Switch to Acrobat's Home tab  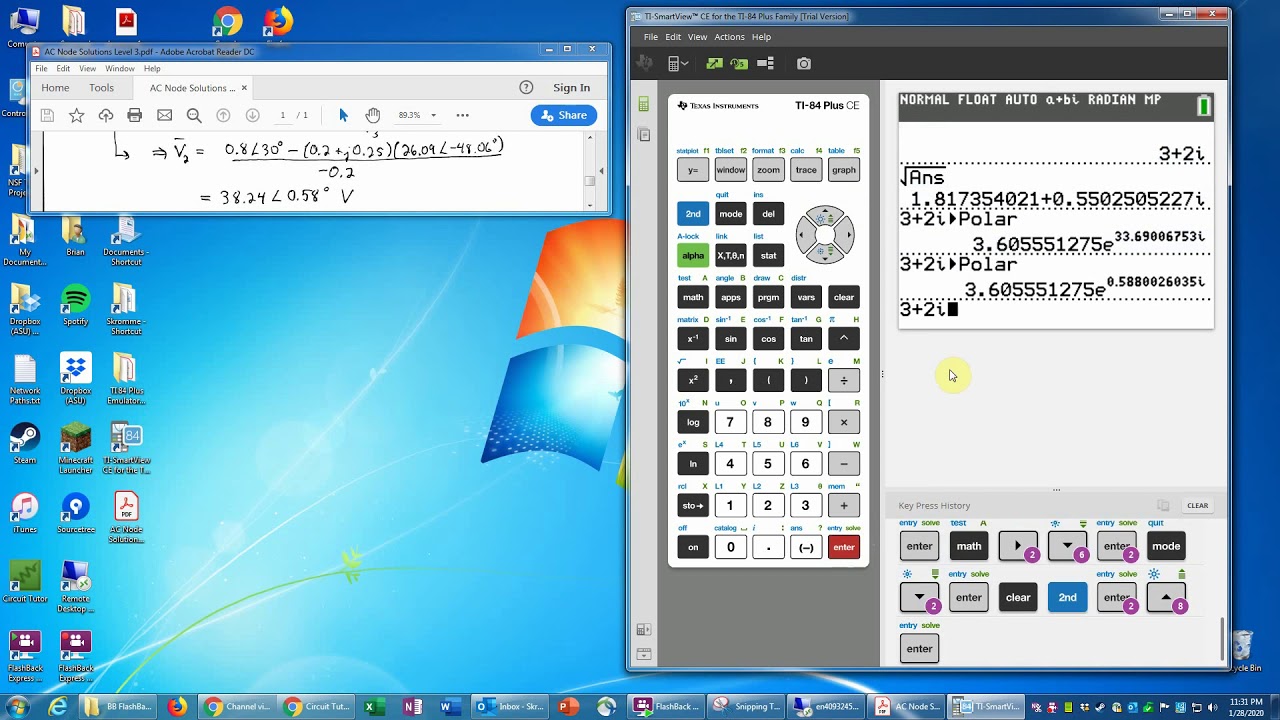(55, 88)
